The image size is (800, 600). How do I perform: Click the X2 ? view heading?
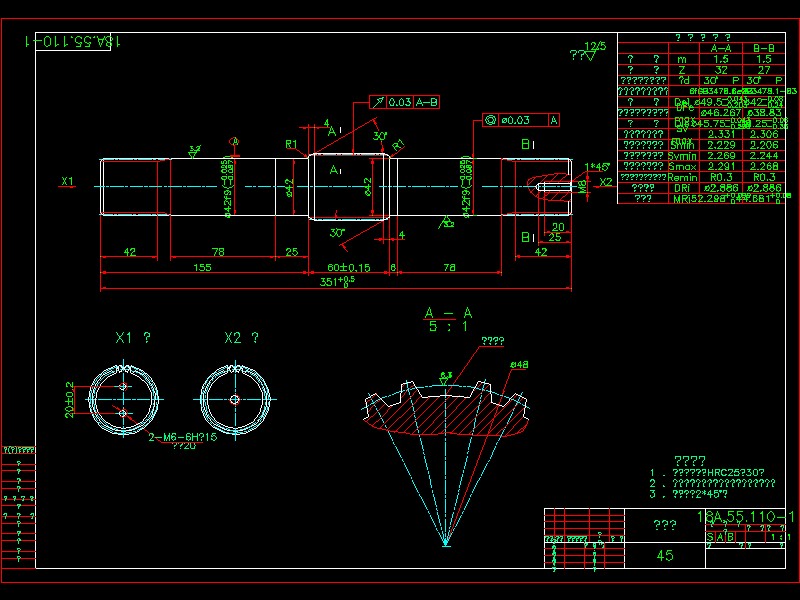pos(241,338)
